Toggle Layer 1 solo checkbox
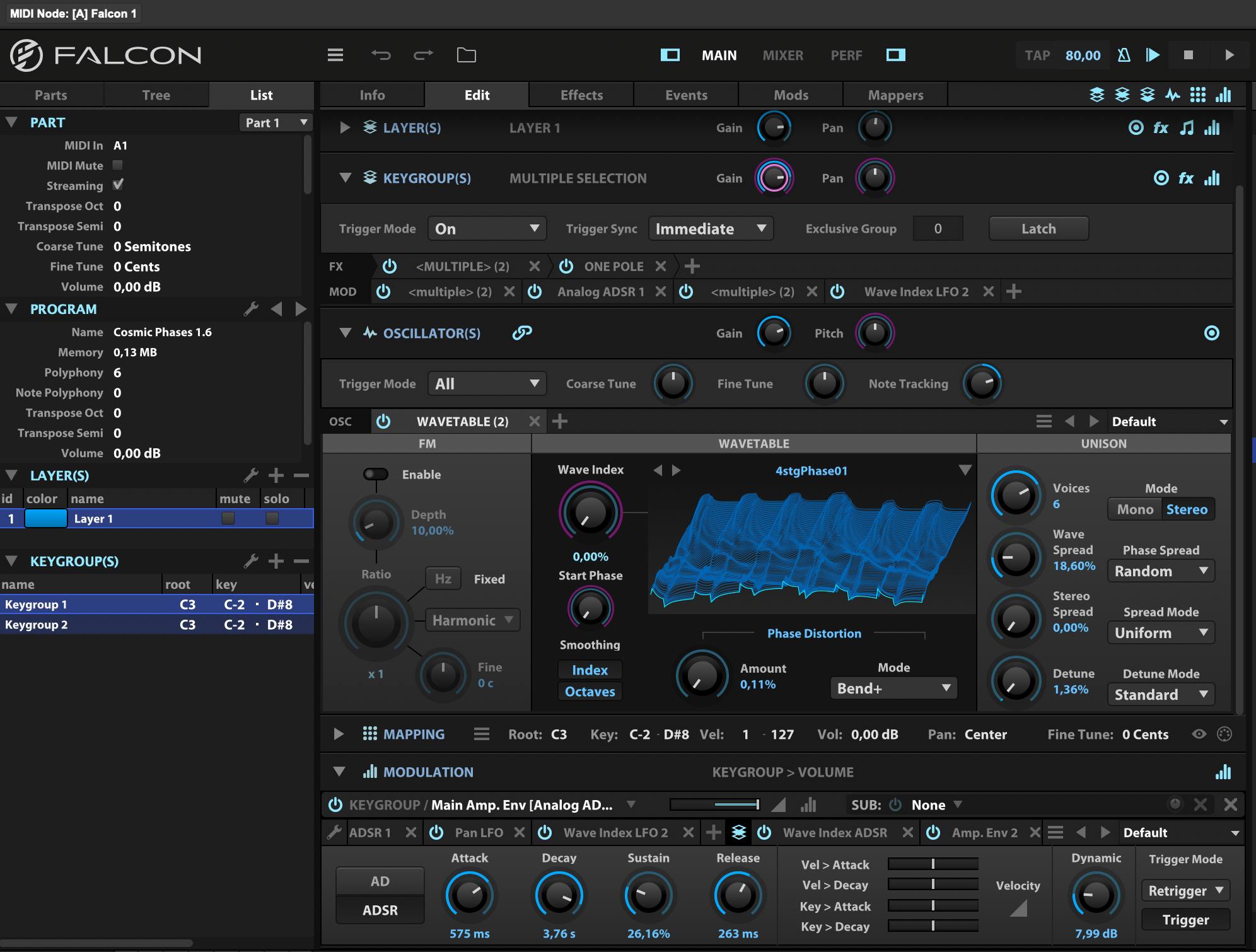The height and width of the screenshot is (952, 1256). (x=272, y=518)
